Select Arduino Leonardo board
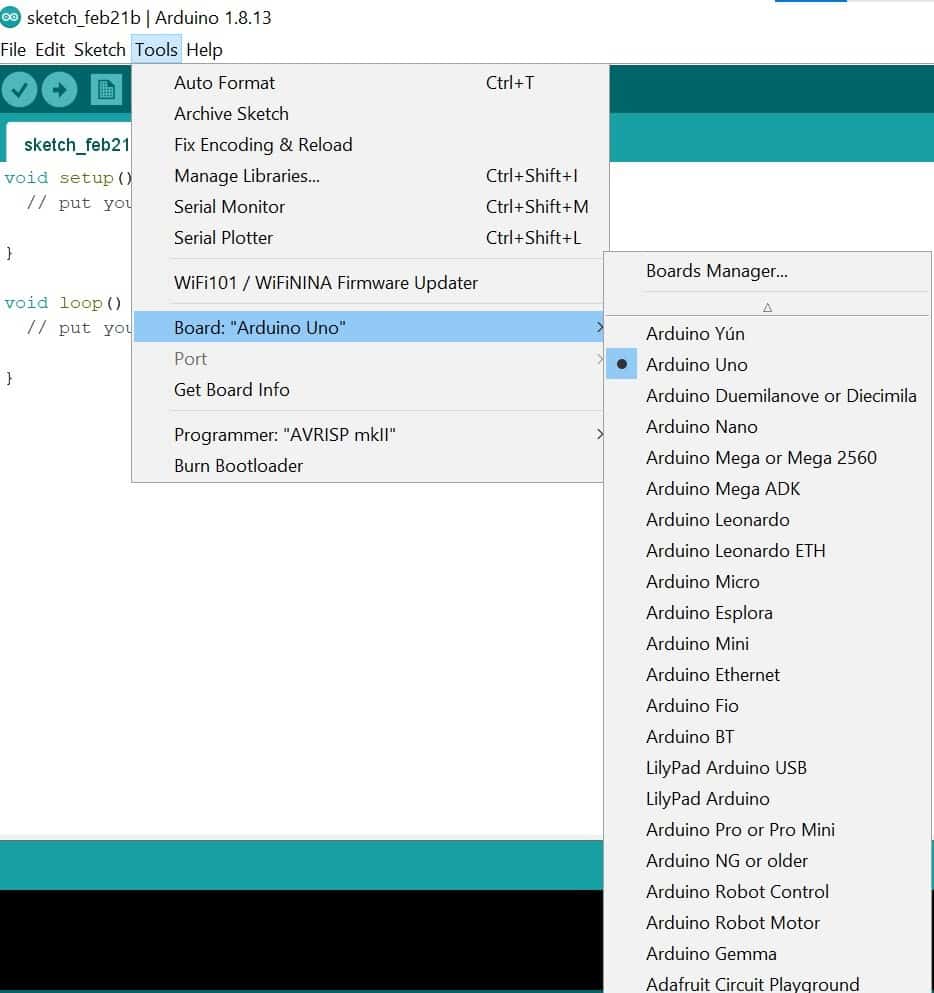The image size is (934, 993). point(767,519)
